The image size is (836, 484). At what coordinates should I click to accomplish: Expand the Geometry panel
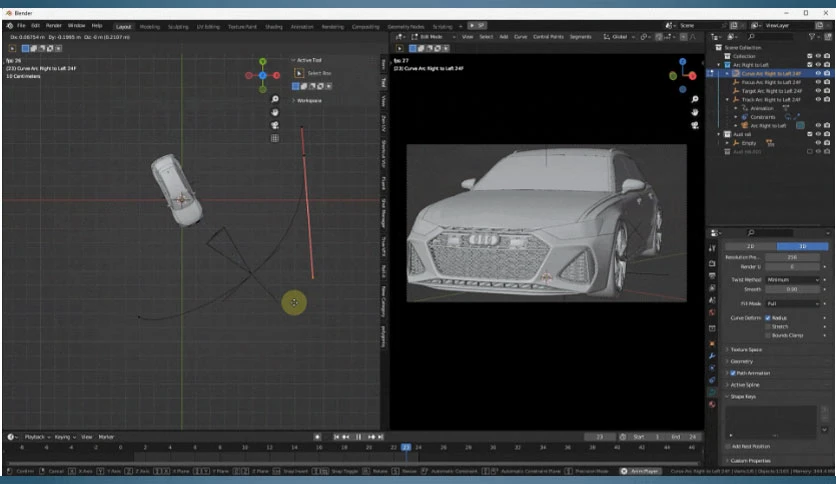click(x=741, y=361)
